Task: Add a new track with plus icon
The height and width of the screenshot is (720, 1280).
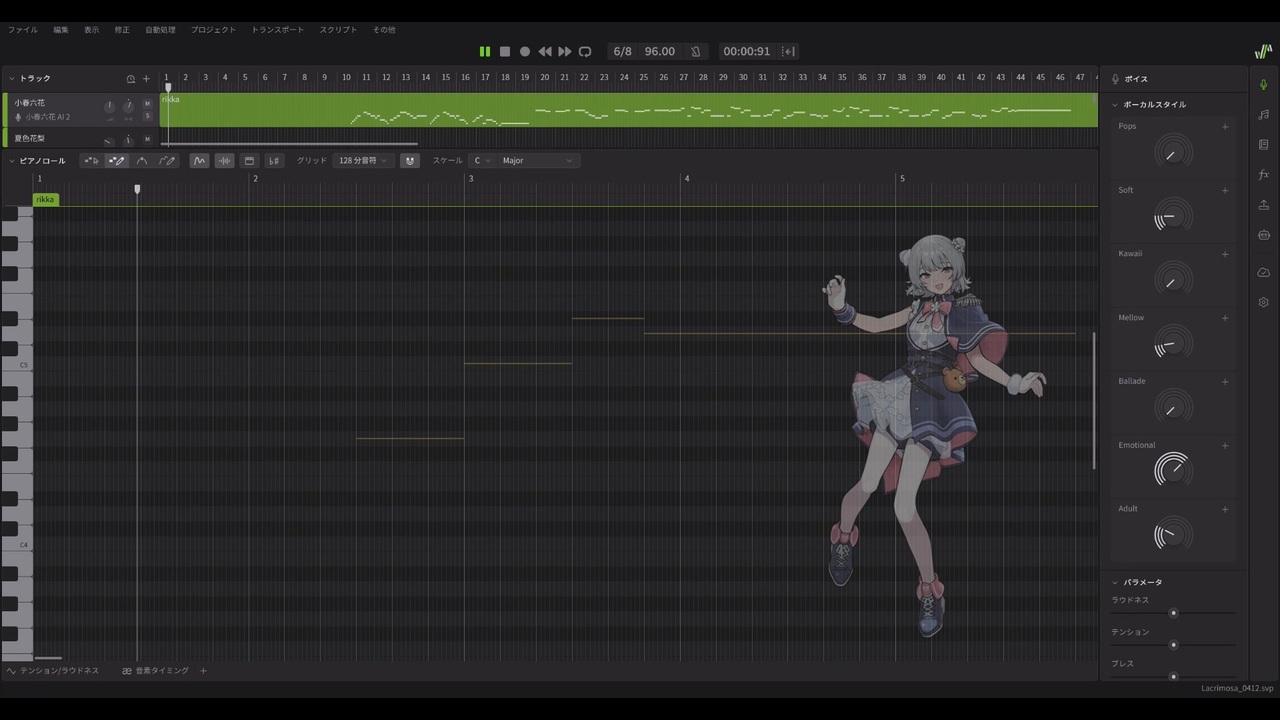Action: click(x=146, y=79)
